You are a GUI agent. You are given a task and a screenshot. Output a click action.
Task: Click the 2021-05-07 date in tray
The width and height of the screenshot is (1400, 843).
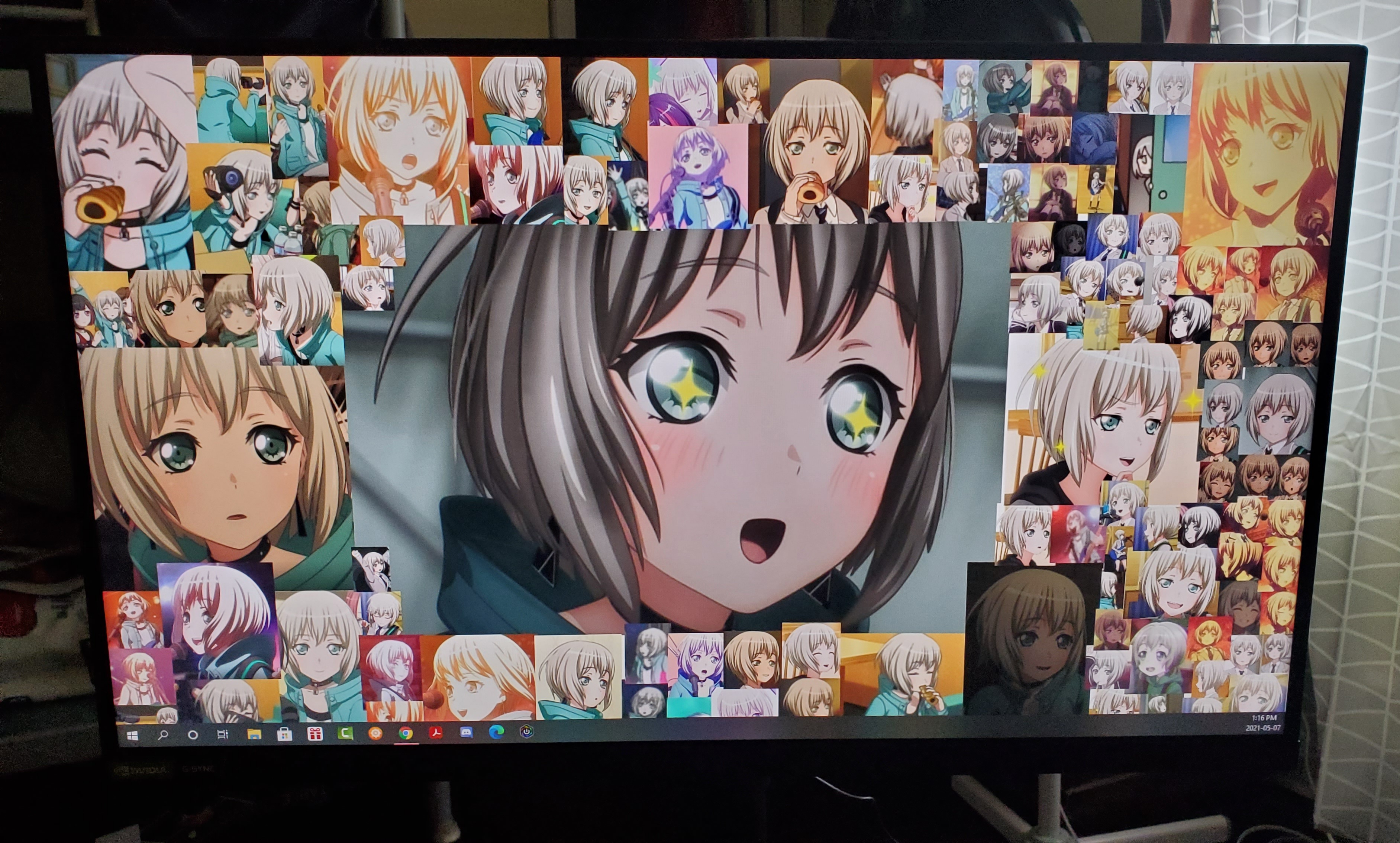[1263, 728]
